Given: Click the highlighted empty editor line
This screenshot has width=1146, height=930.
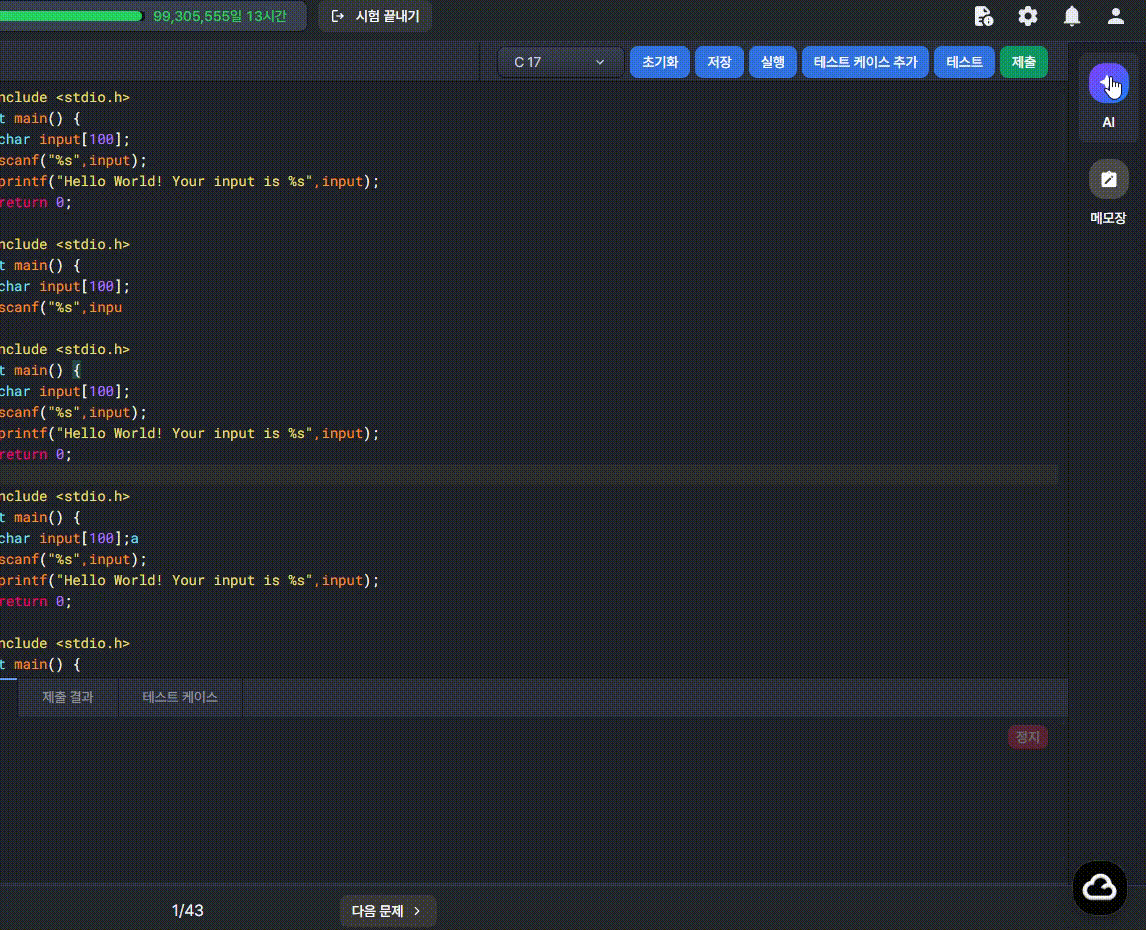Looking at the screenshot, I should 529,475.
